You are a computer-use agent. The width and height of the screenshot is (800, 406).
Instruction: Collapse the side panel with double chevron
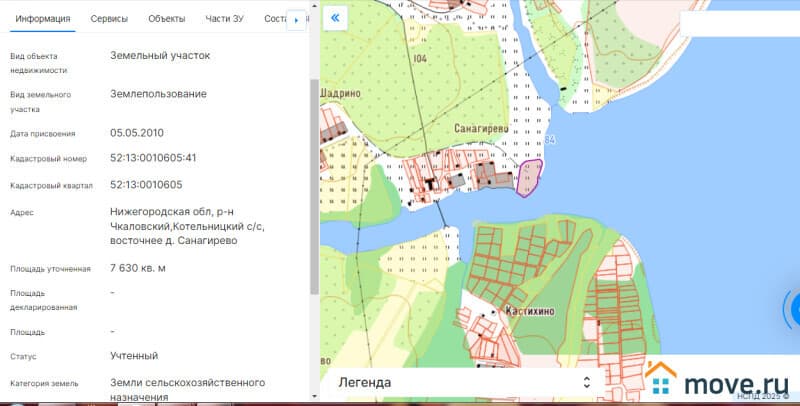335,18
